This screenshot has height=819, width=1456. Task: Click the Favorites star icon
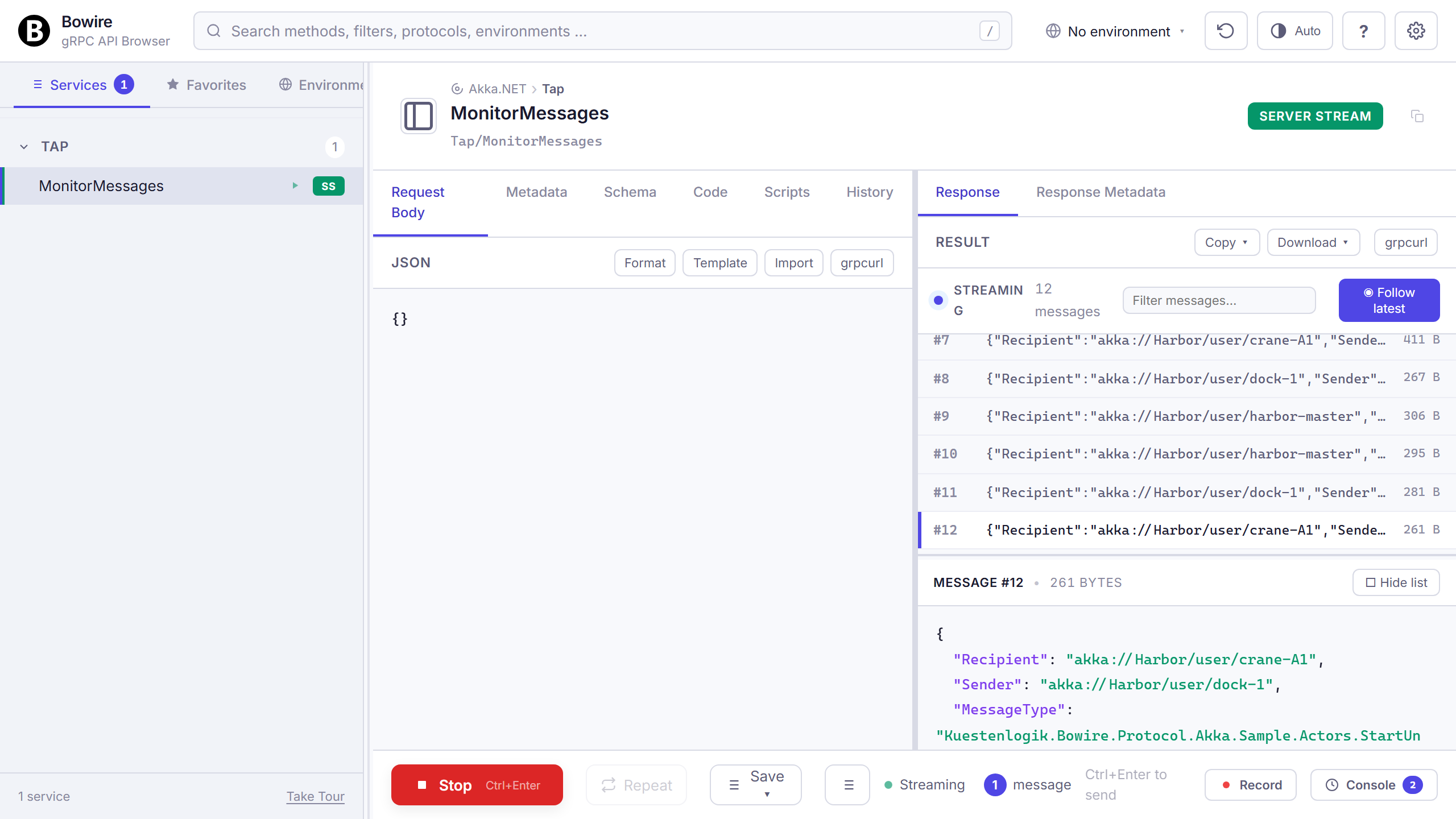click(x=173, y=85)
